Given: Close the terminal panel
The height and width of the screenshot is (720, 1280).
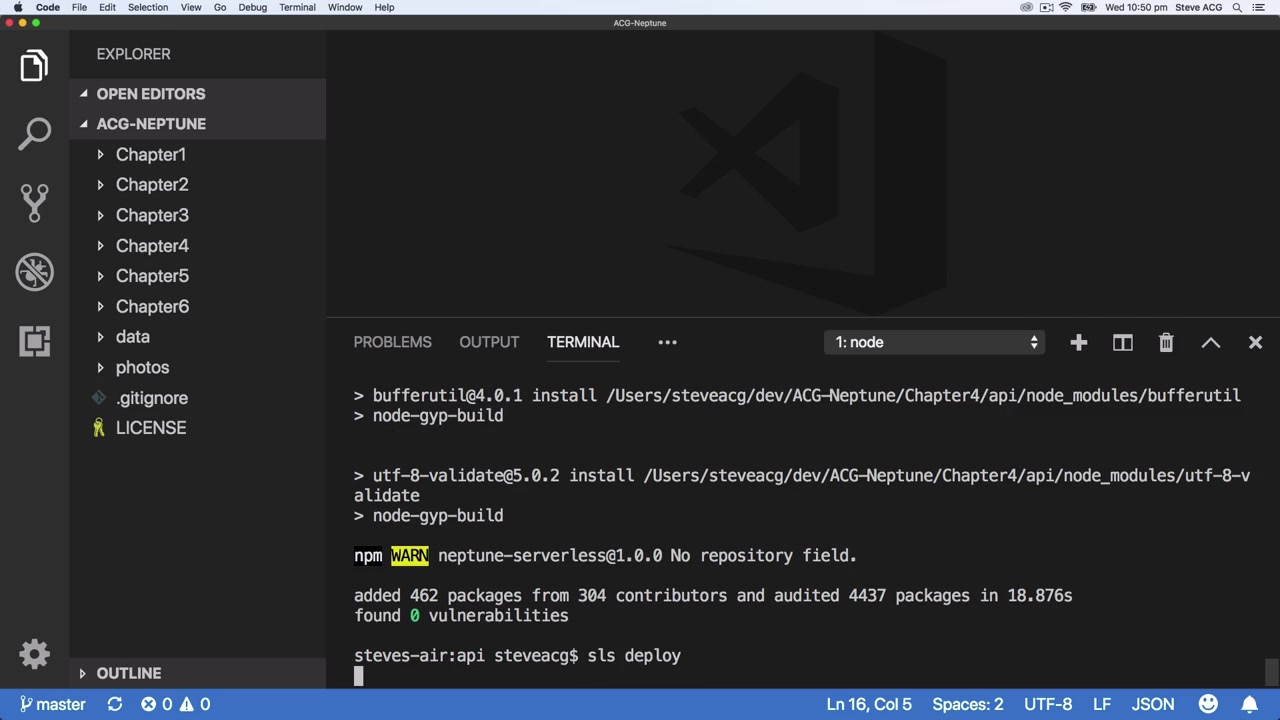Looking at the screenshot, I should click(x=1255, y=343).
